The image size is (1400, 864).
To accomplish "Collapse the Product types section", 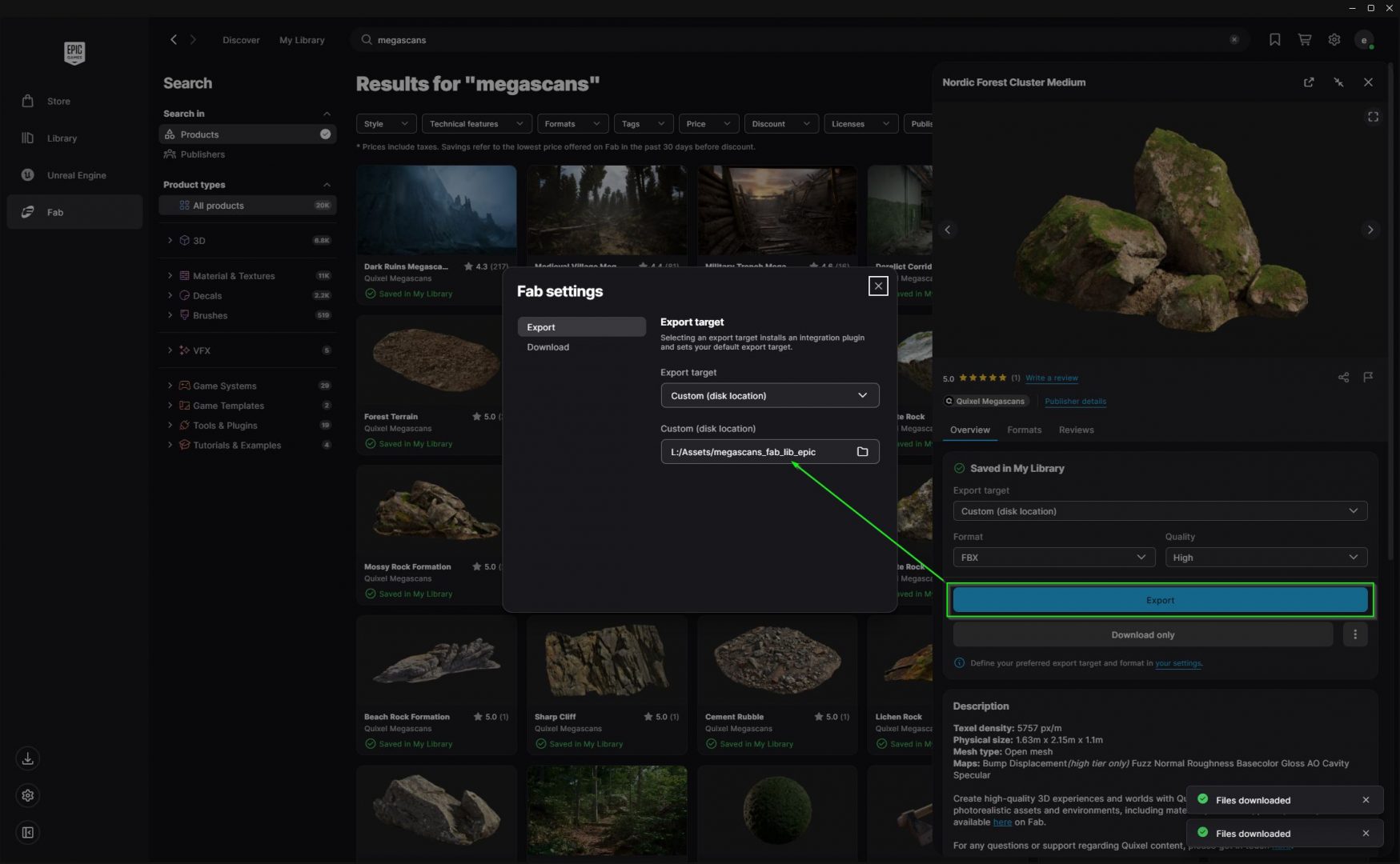I will click(x=327, y=185).
